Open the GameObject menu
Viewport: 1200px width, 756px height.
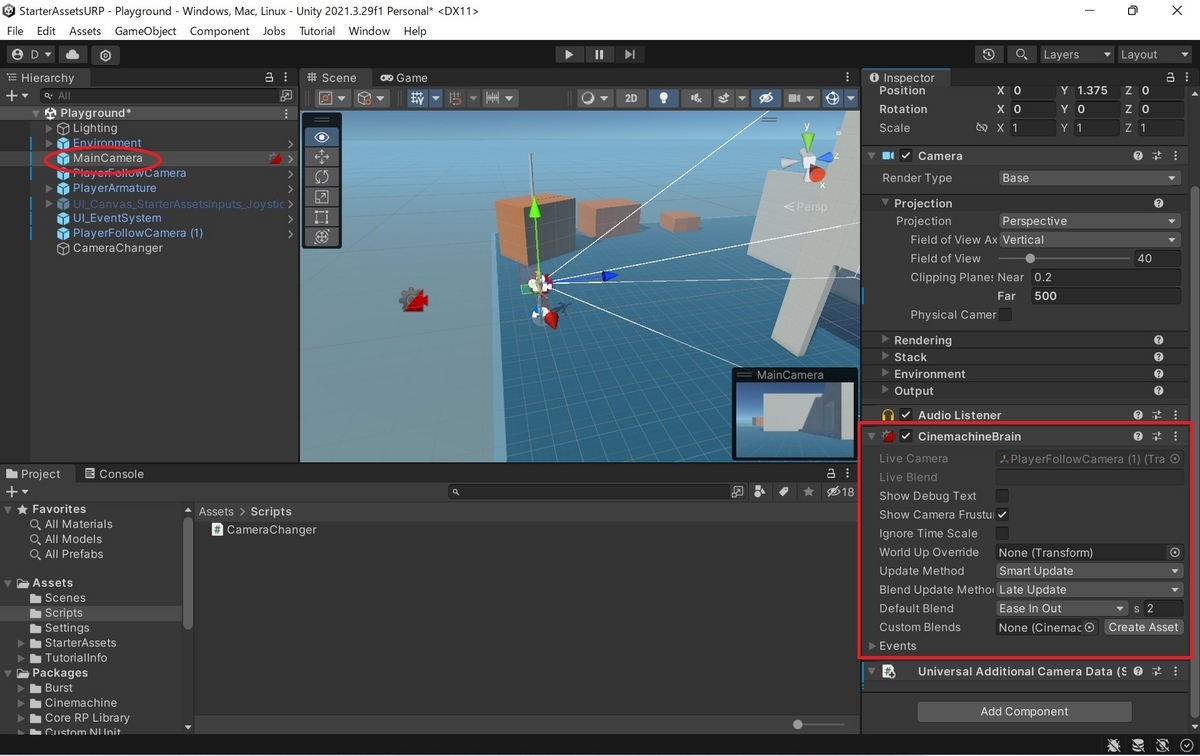pyautogui.click(x=145, y=31)
